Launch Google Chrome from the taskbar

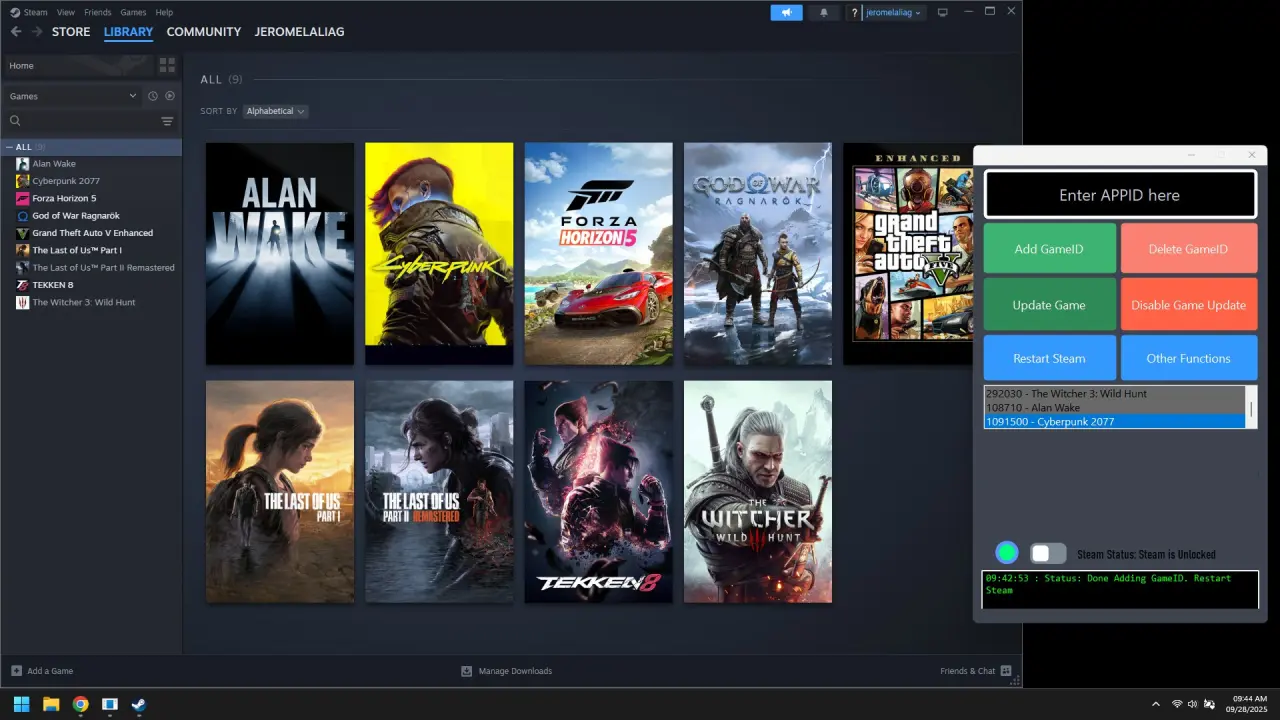click(80, 704)
